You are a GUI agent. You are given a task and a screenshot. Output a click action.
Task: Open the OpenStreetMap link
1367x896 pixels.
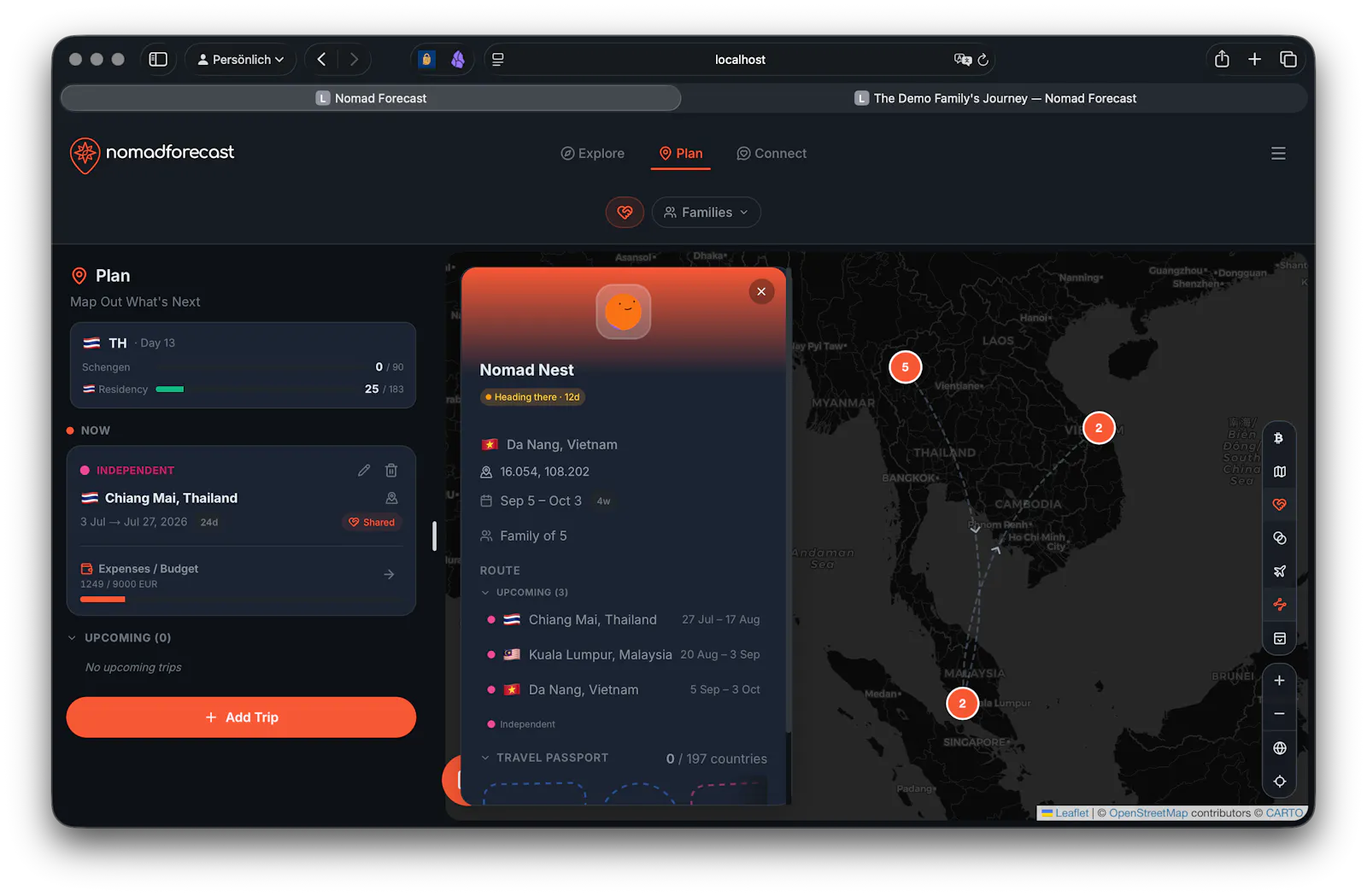(1148, 813)
